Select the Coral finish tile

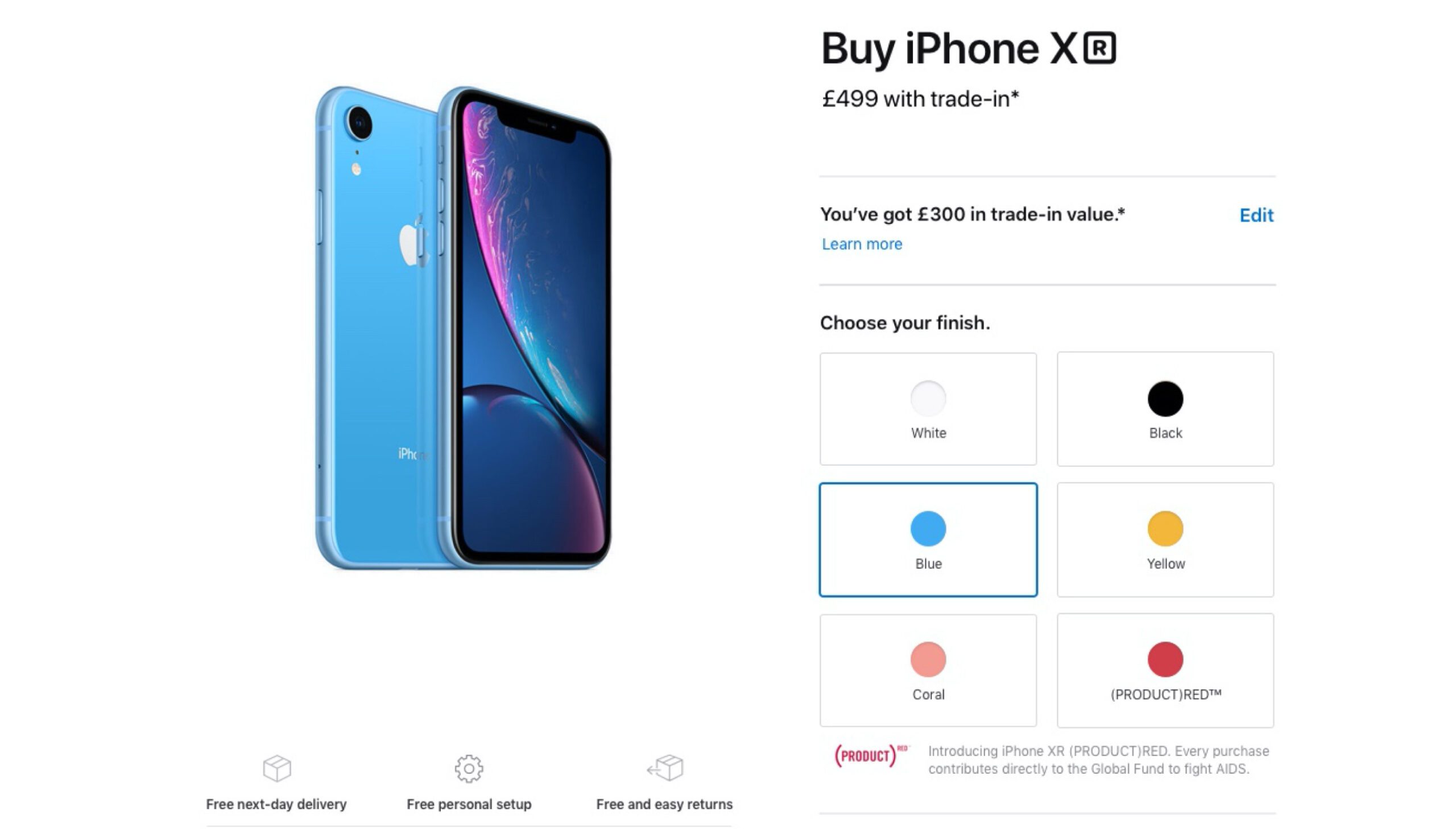(x=928, y=670)
